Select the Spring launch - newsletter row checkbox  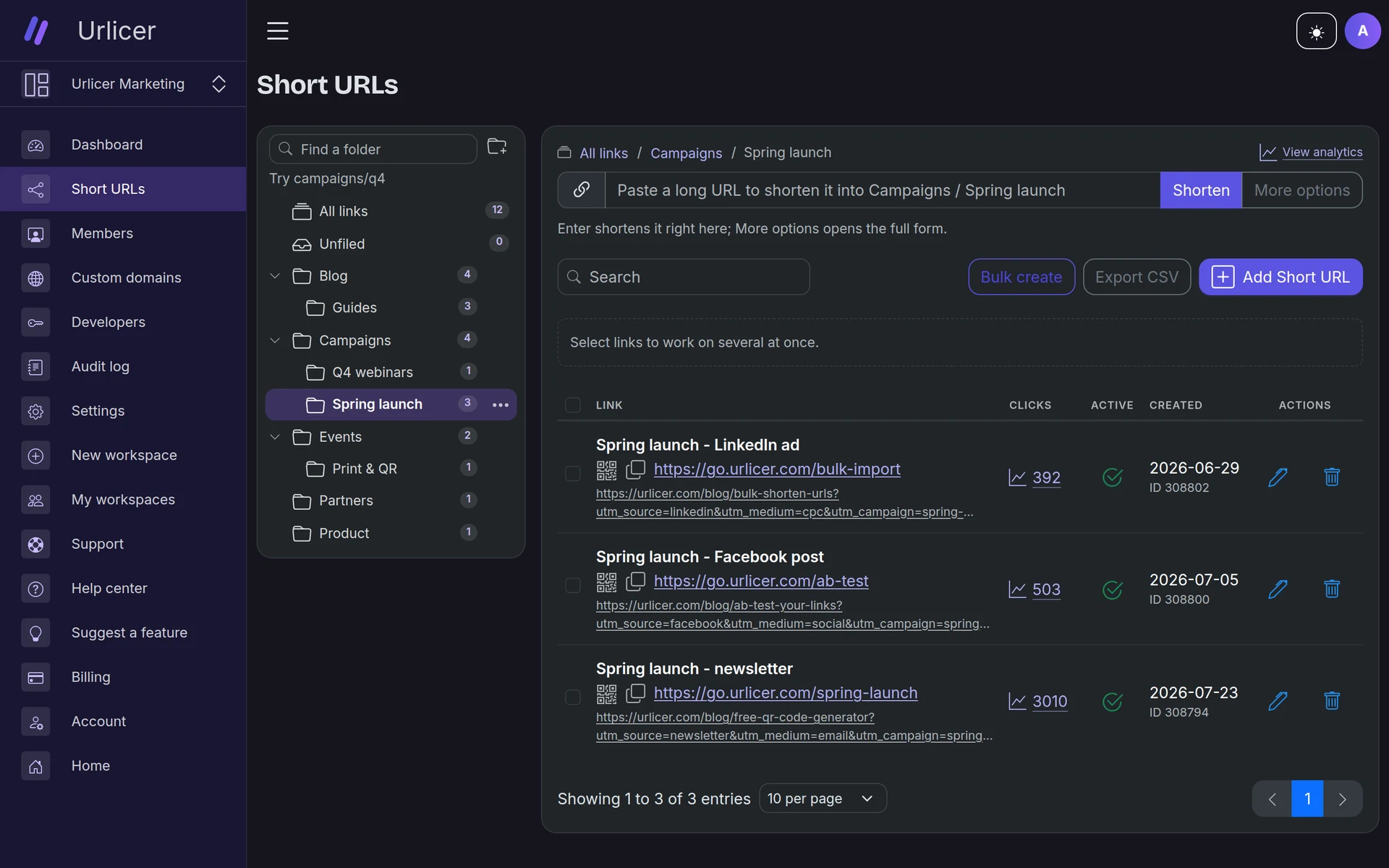[573, 697]
